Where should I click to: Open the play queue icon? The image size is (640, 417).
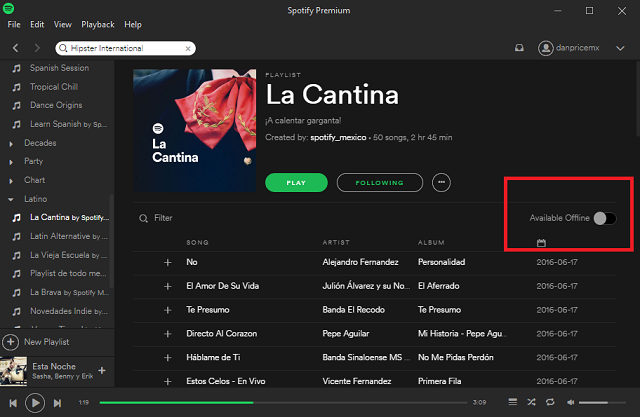tap(513, 402)
